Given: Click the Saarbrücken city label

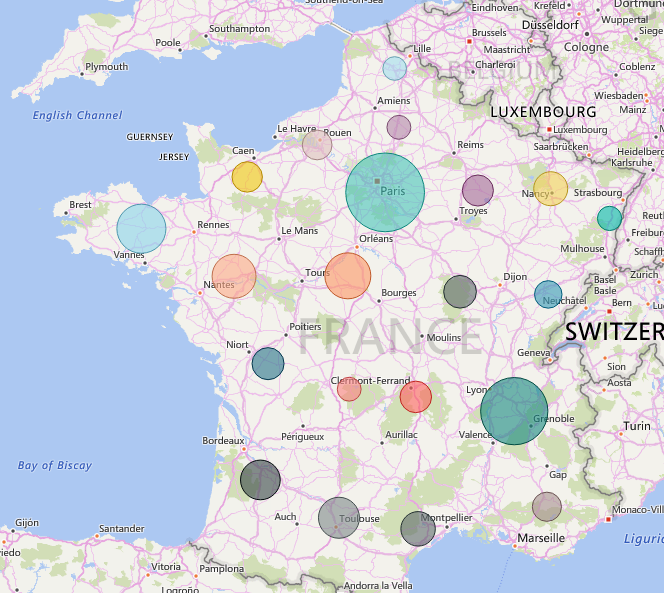Looking at the screenshot, I should pyautogui.click(x=561, y=147).
